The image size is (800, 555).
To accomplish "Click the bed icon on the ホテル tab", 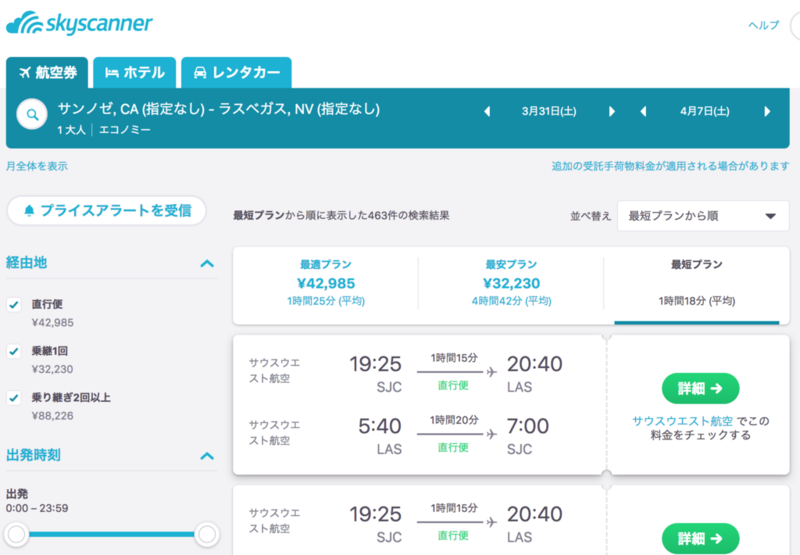I will coord(112,73).
